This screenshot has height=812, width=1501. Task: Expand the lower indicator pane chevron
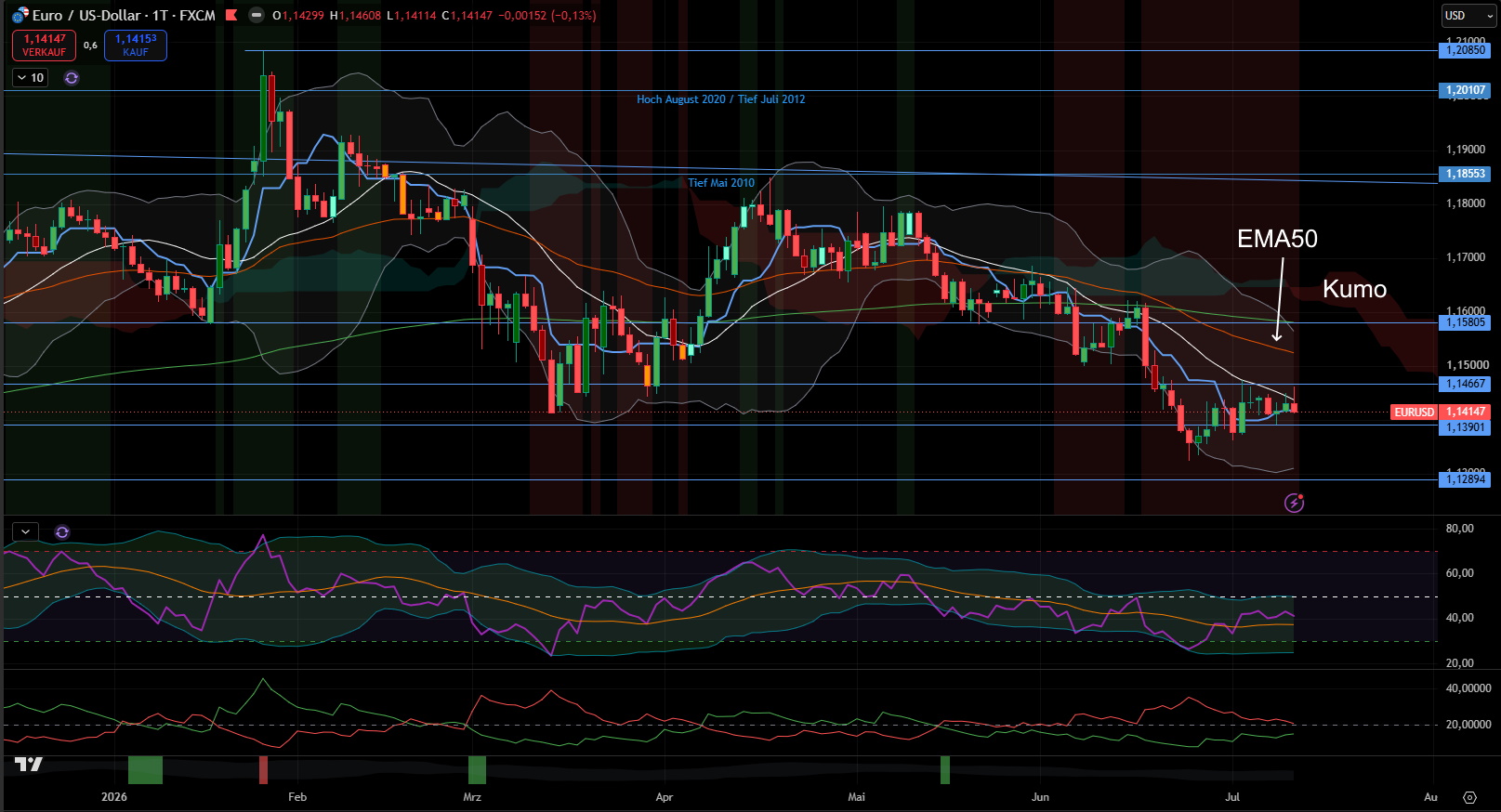(x=25, y=532)
